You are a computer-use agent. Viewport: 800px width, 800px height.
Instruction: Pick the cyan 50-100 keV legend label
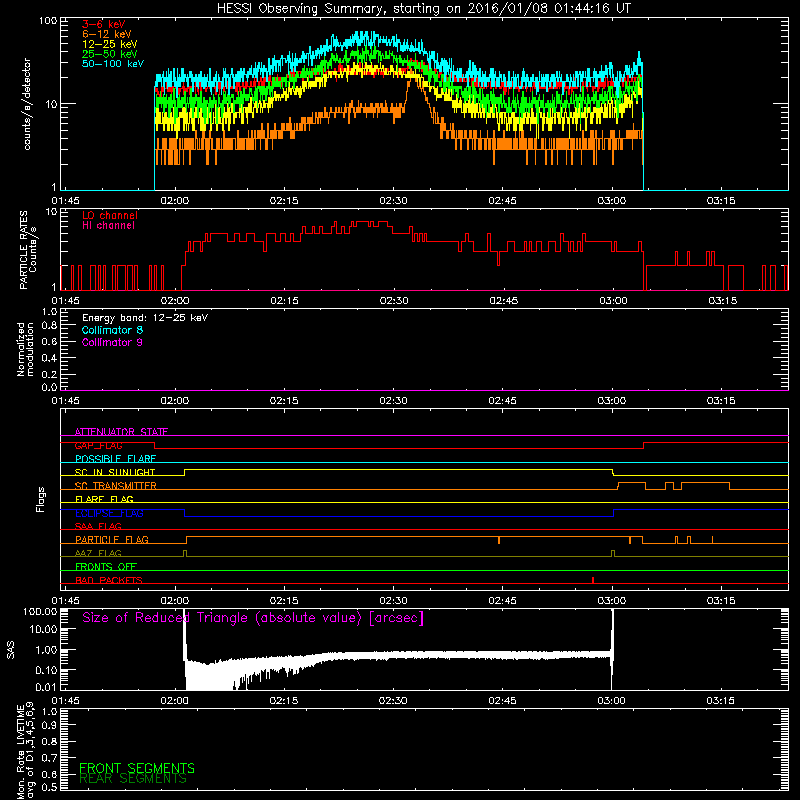[x=113, y=64]
